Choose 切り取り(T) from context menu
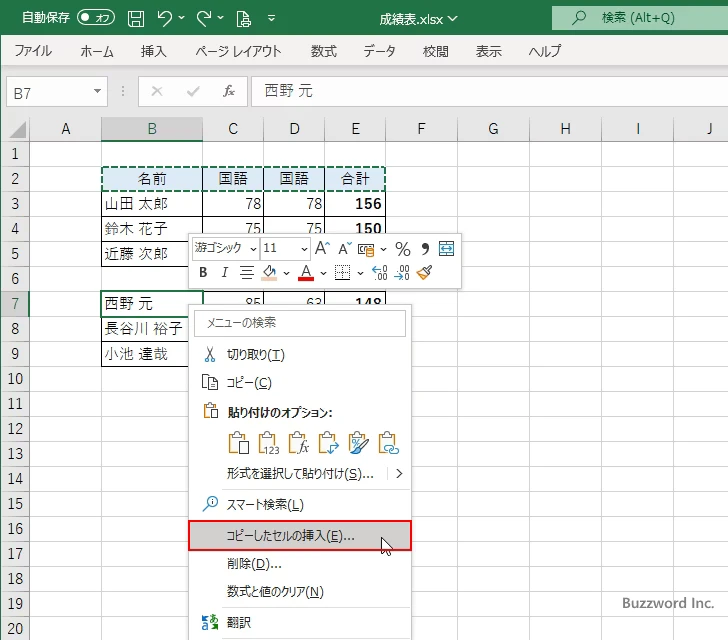This screenshot has height=640, width=728. 300,355
